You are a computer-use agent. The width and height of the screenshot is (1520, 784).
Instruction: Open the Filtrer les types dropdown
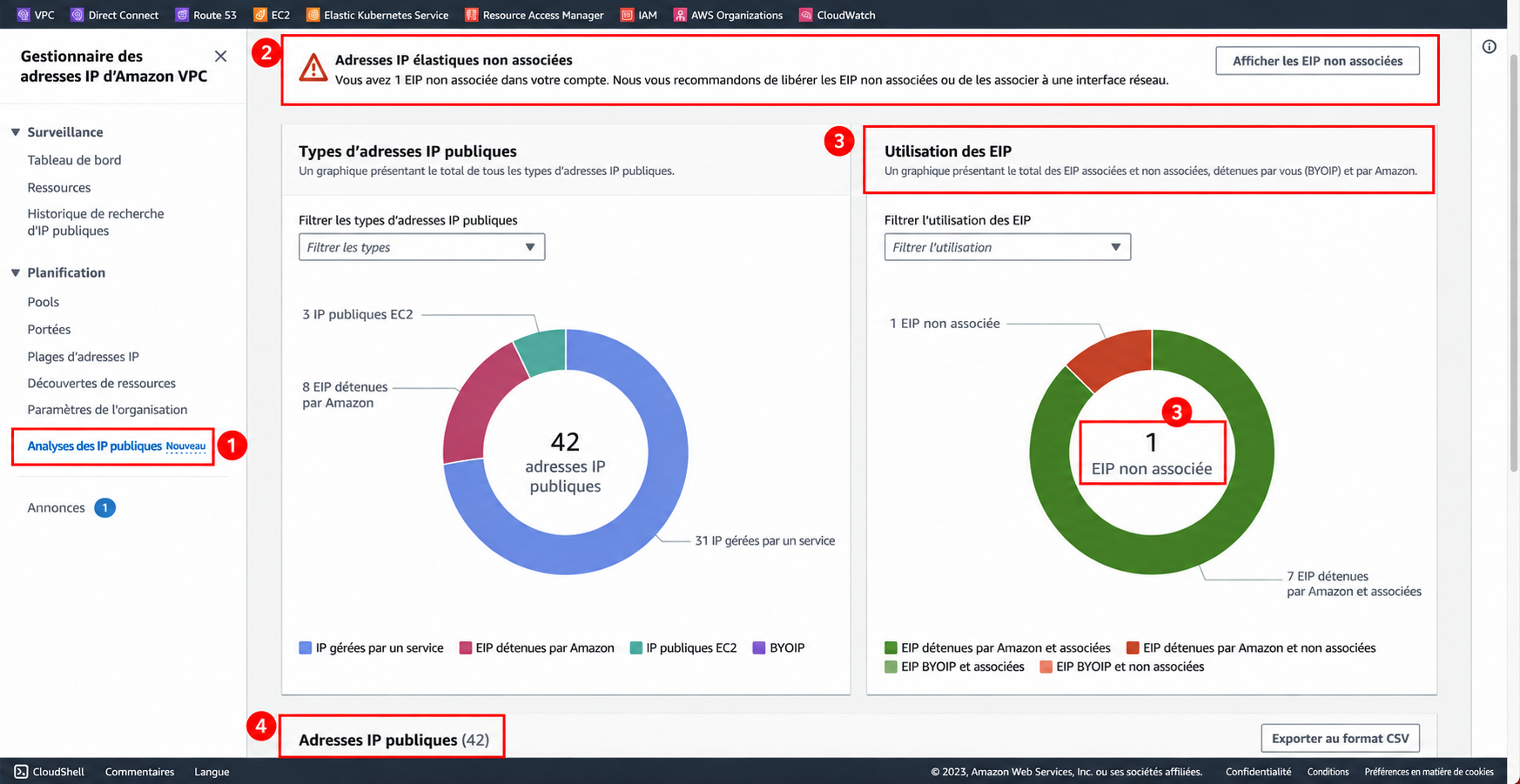coord(422,247)
